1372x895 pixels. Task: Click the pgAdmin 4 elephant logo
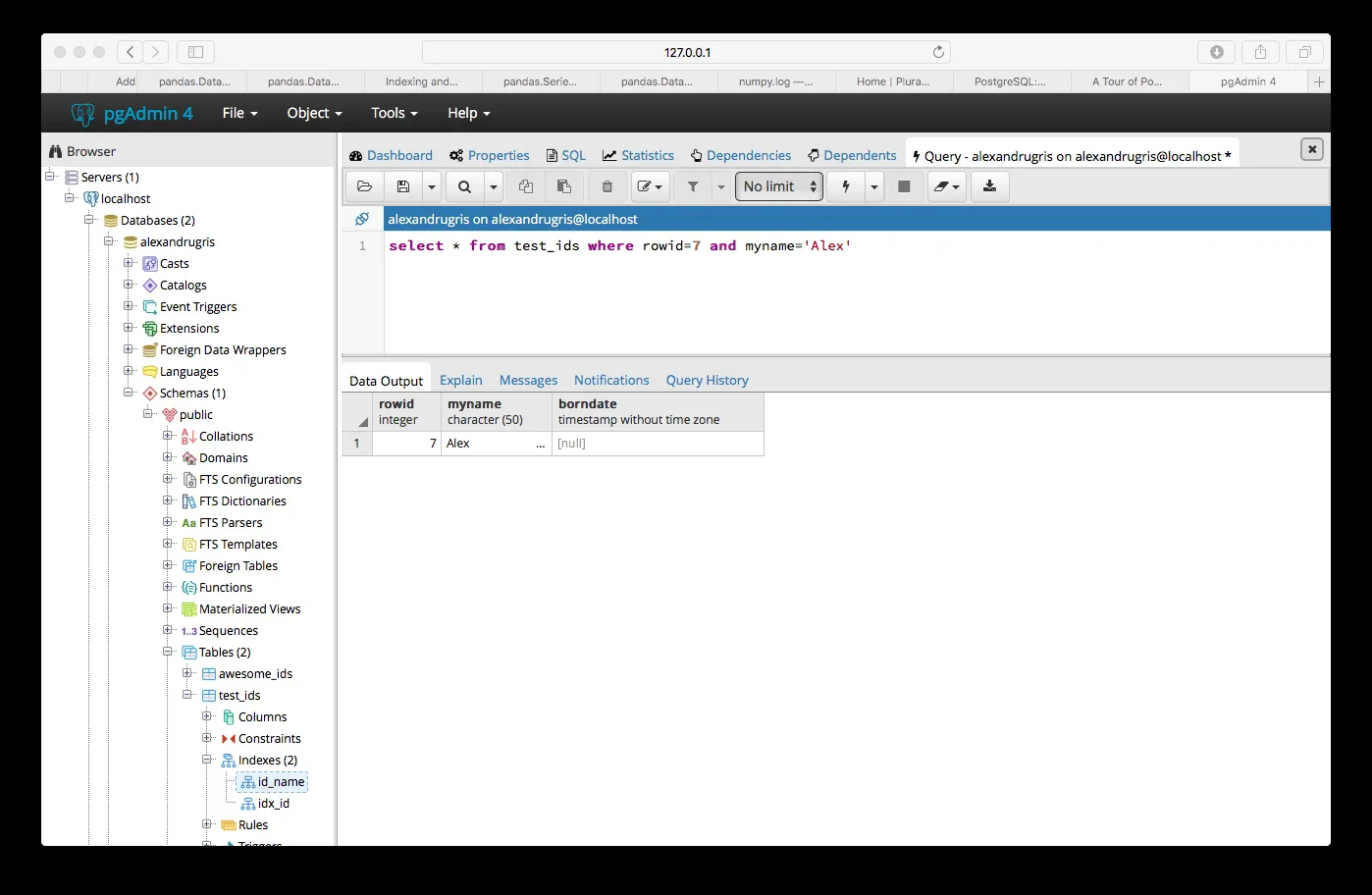click(x=82, y=114)
